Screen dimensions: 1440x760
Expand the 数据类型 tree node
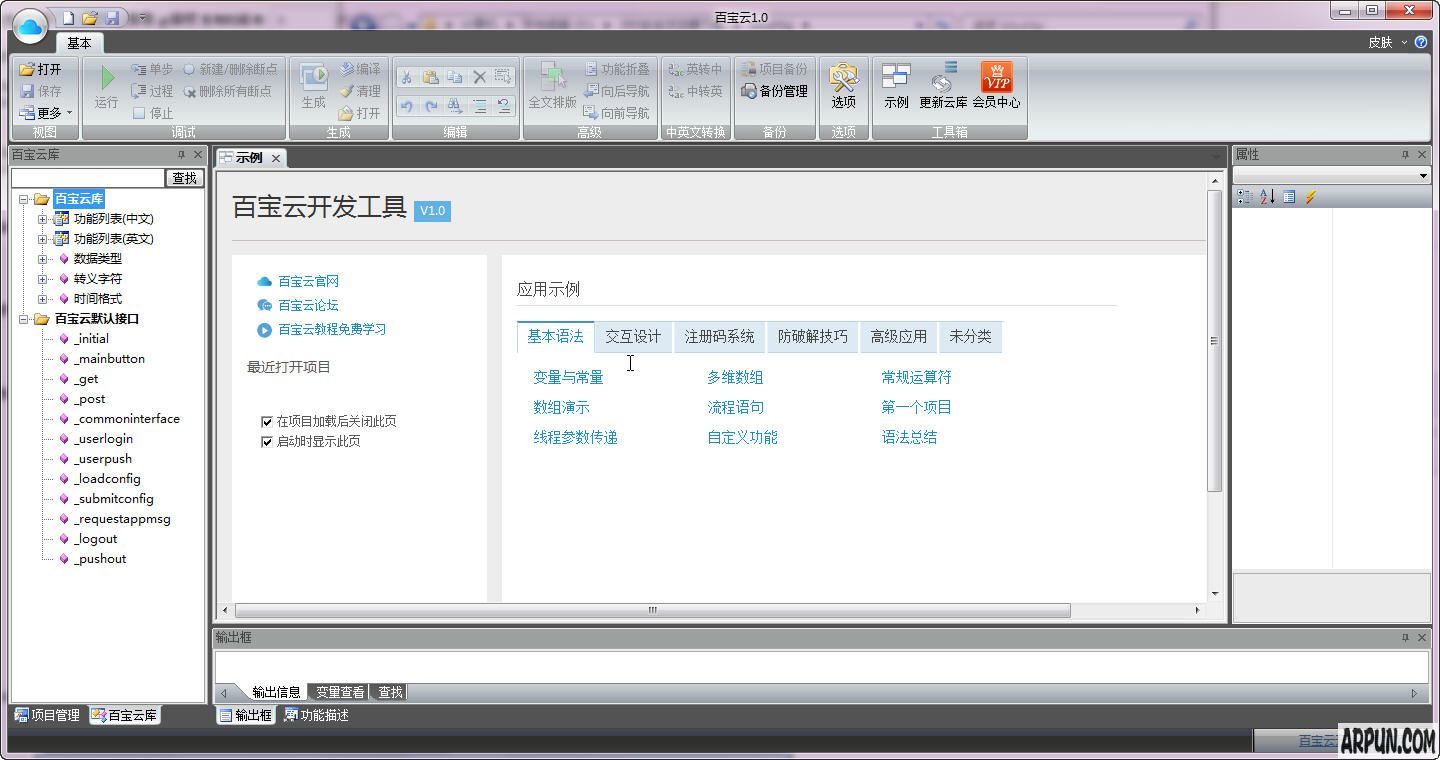pos(42,259)
